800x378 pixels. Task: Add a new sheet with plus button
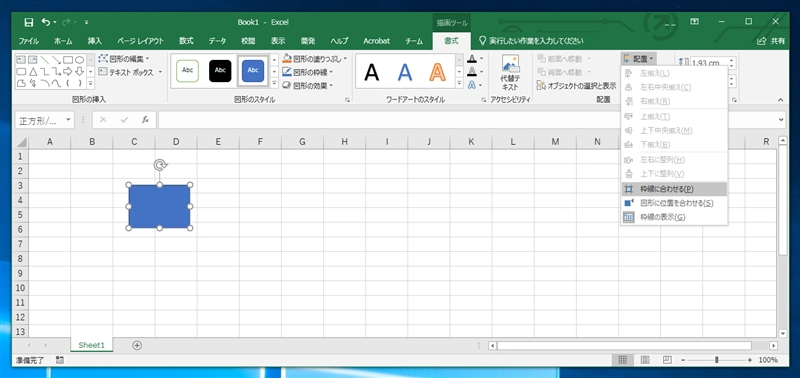[x=137, y=345]
